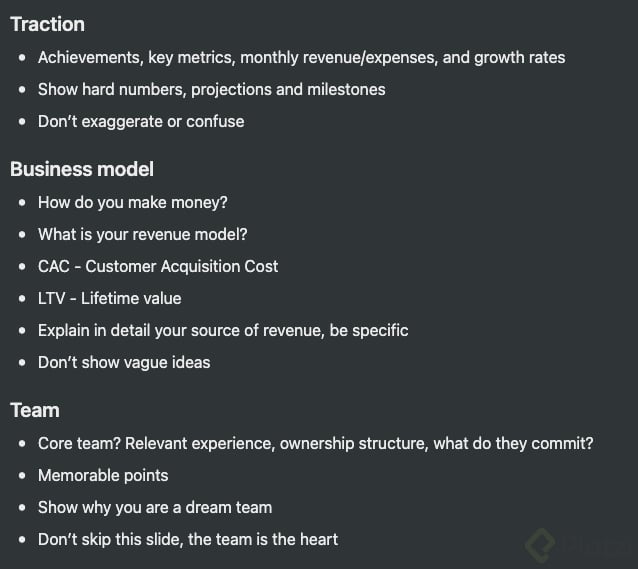Image resolution: width=638 pixels, height=569 pixels.
Task: Select 'What is your revenue model?' line
Action: tap(143, 234)
